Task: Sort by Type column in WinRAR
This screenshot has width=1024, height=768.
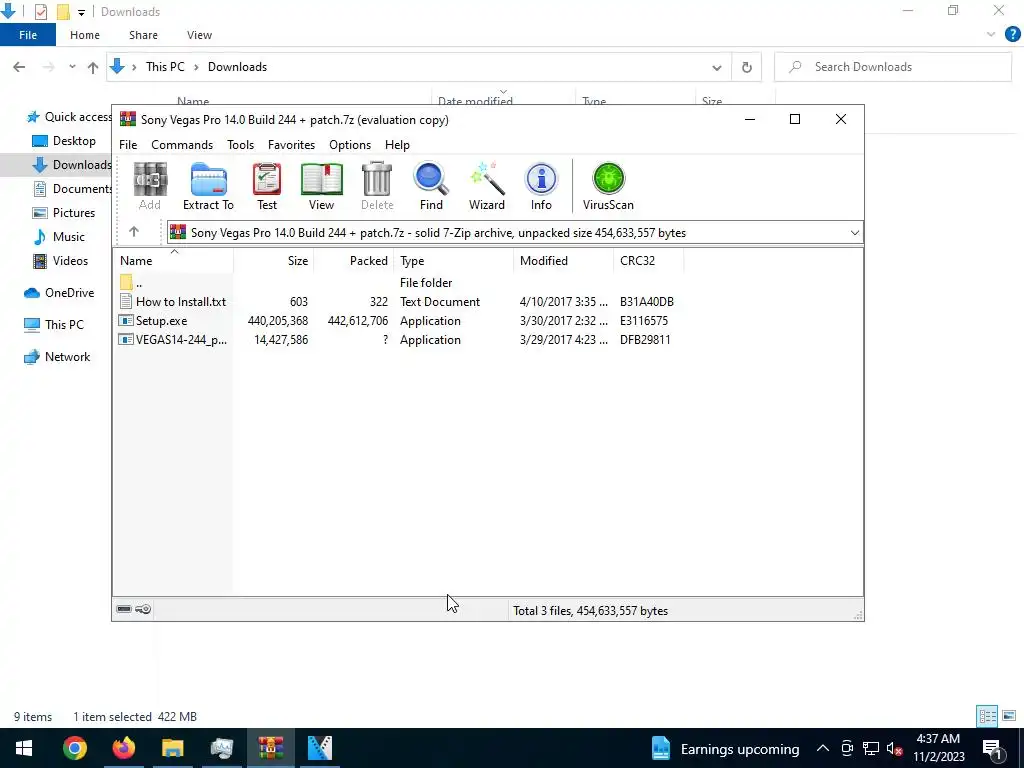Action: click(x=453, y=261)
